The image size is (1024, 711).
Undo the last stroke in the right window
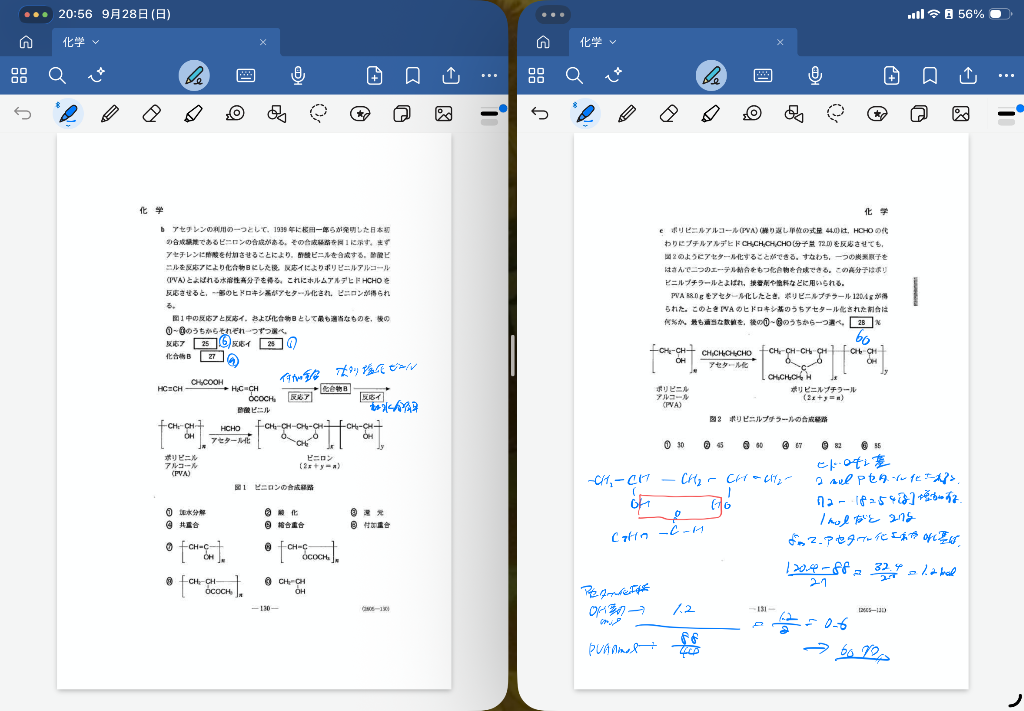click(540, 114)
